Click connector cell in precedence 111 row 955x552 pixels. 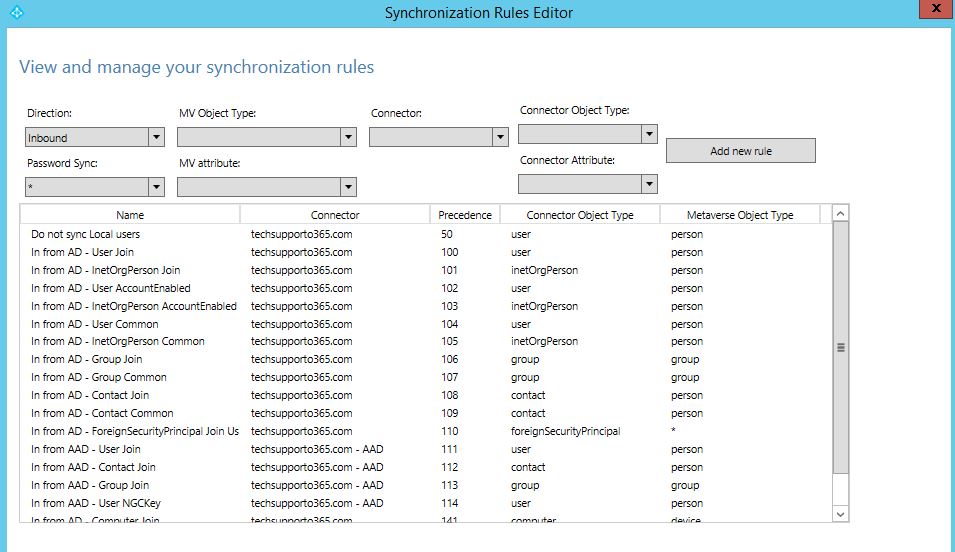coord(317,449)
